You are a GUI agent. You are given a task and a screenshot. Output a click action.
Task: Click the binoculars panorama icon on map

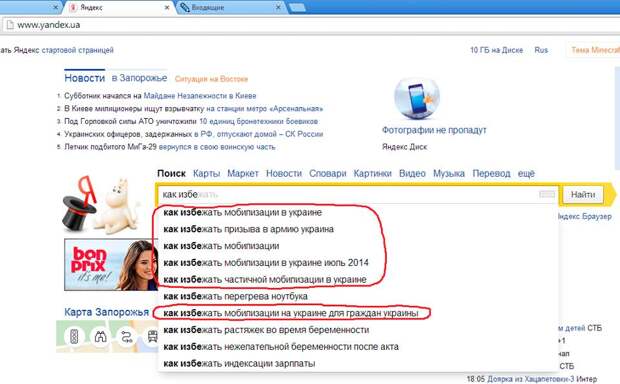pyautogui.click(x=100, y=337)
